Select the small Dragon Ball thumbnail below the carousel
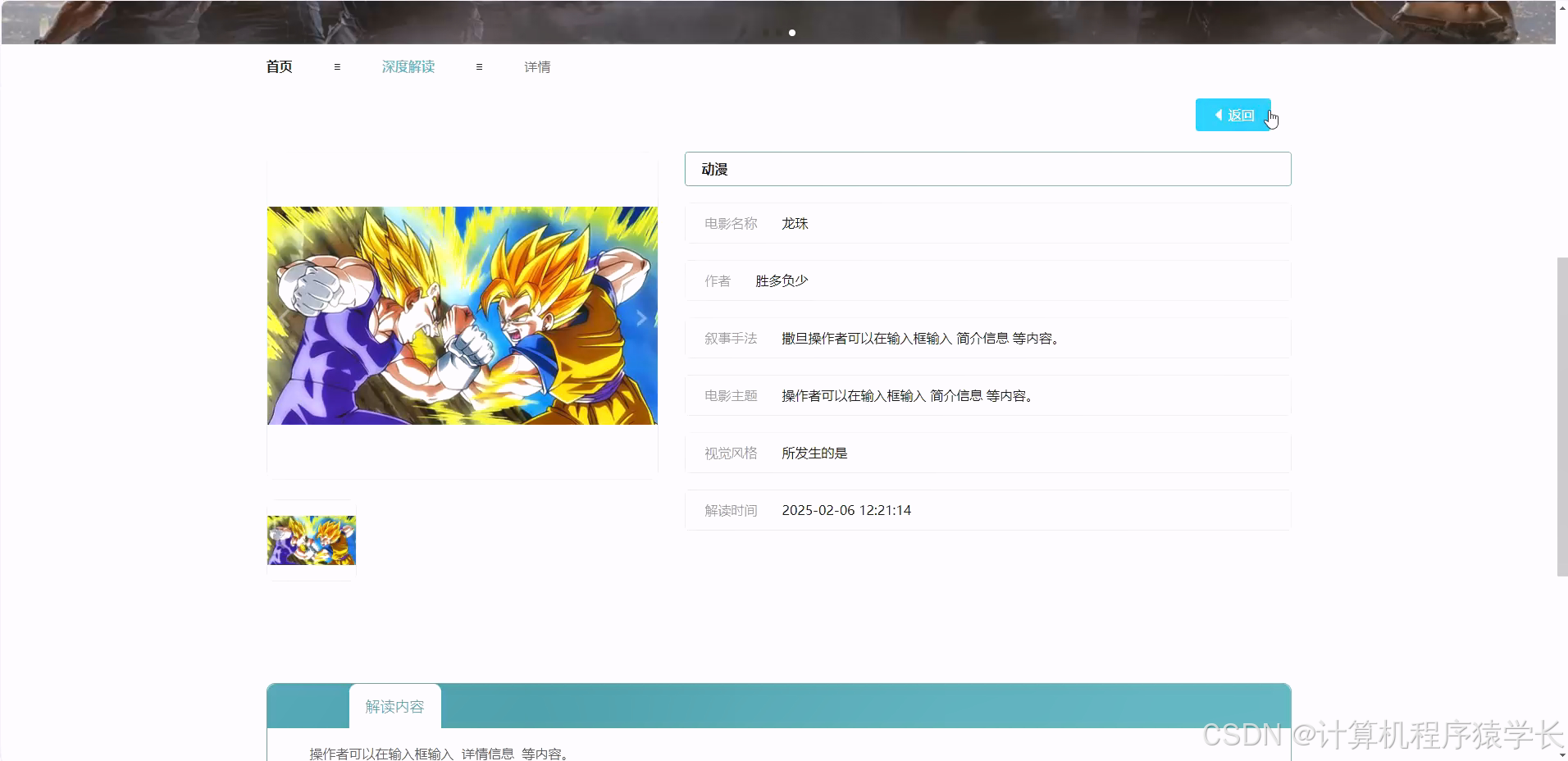 [x=311, y=541]
